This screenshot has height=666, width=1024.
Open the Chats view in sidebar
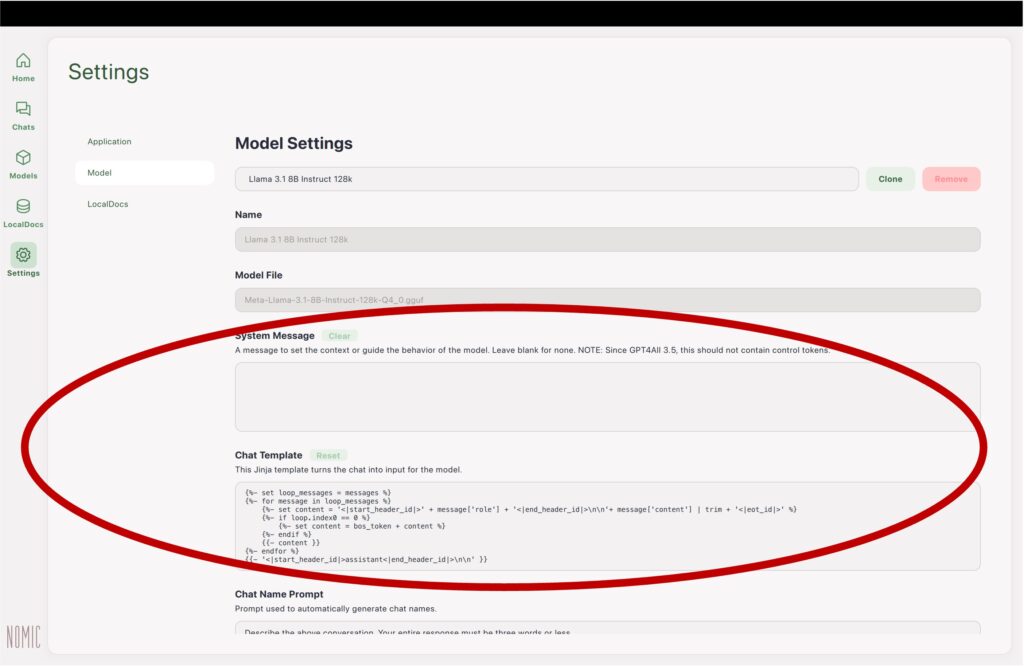click(23, 110)
